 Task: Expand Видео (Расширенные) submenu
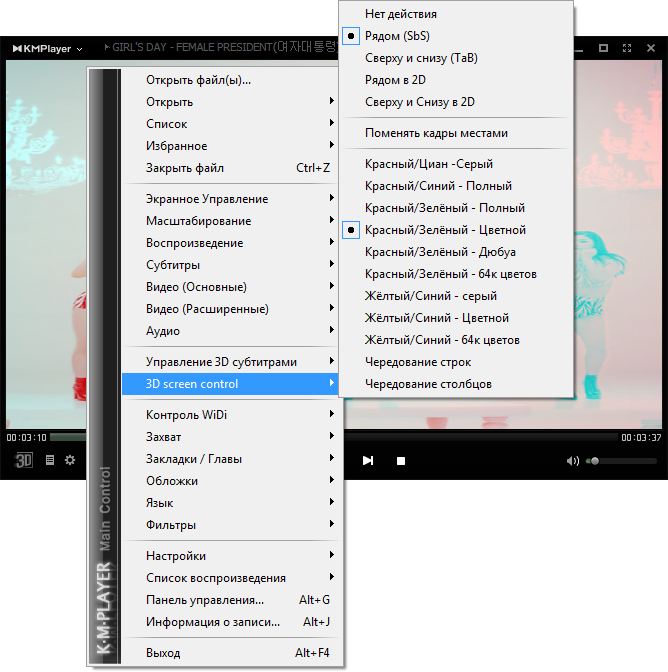click(231, 309)
